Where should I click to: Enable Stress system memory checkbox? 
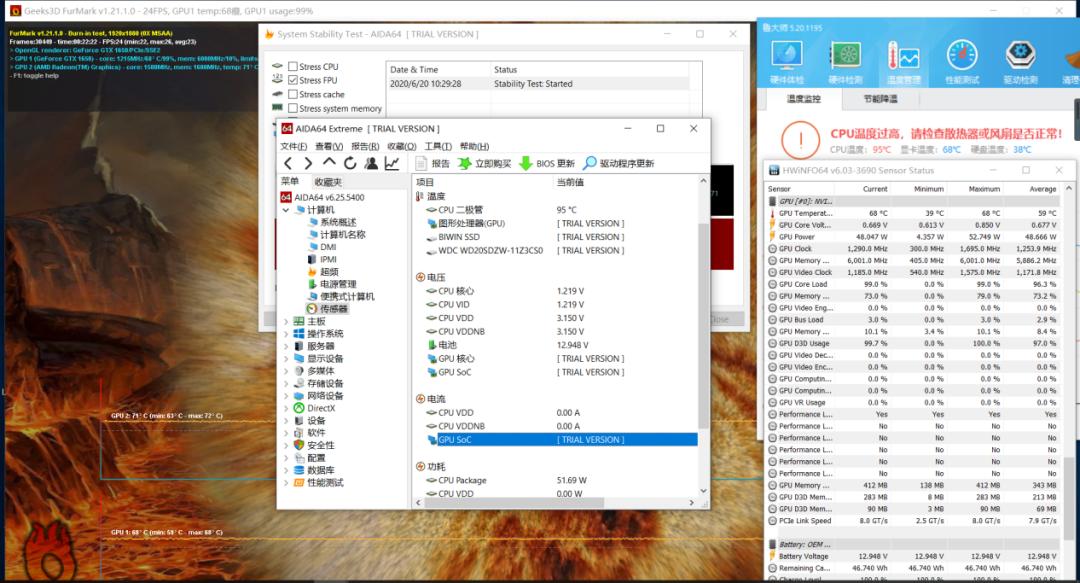click(x=293, y=108)
